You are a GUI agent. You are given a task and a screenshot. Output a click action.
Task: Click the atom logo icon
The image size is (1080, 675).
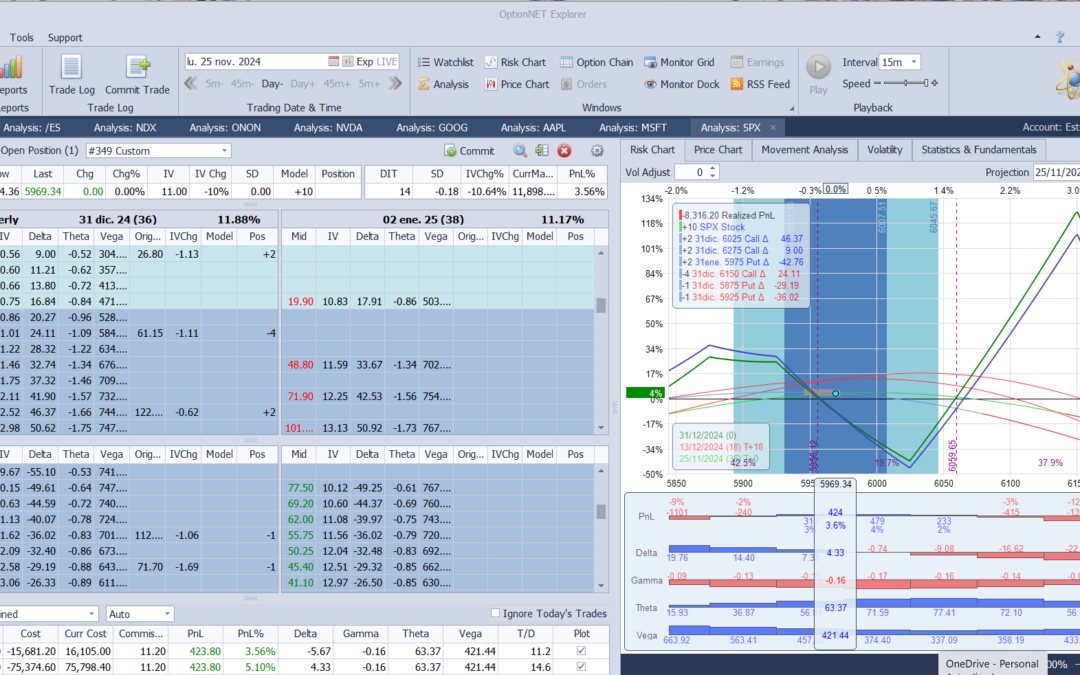(x=1068, y=77)
